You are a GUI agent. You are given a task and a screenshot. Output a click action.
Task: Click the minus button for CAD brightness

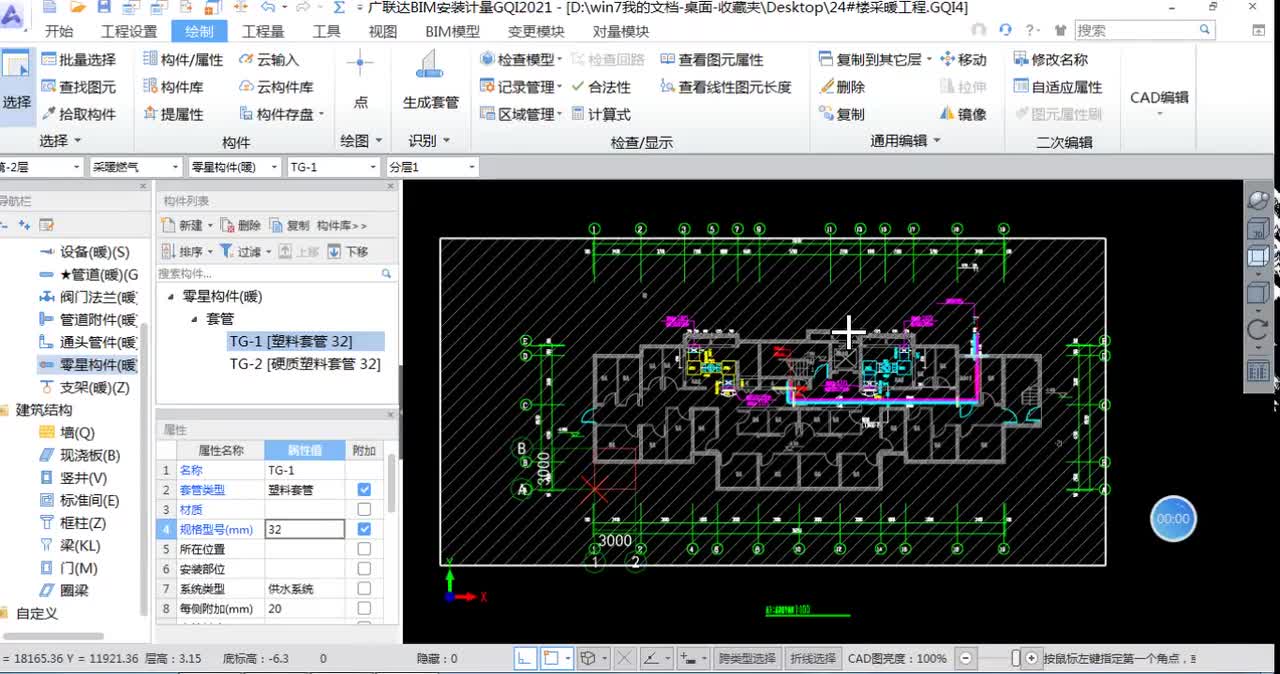[x=965, y=658]
